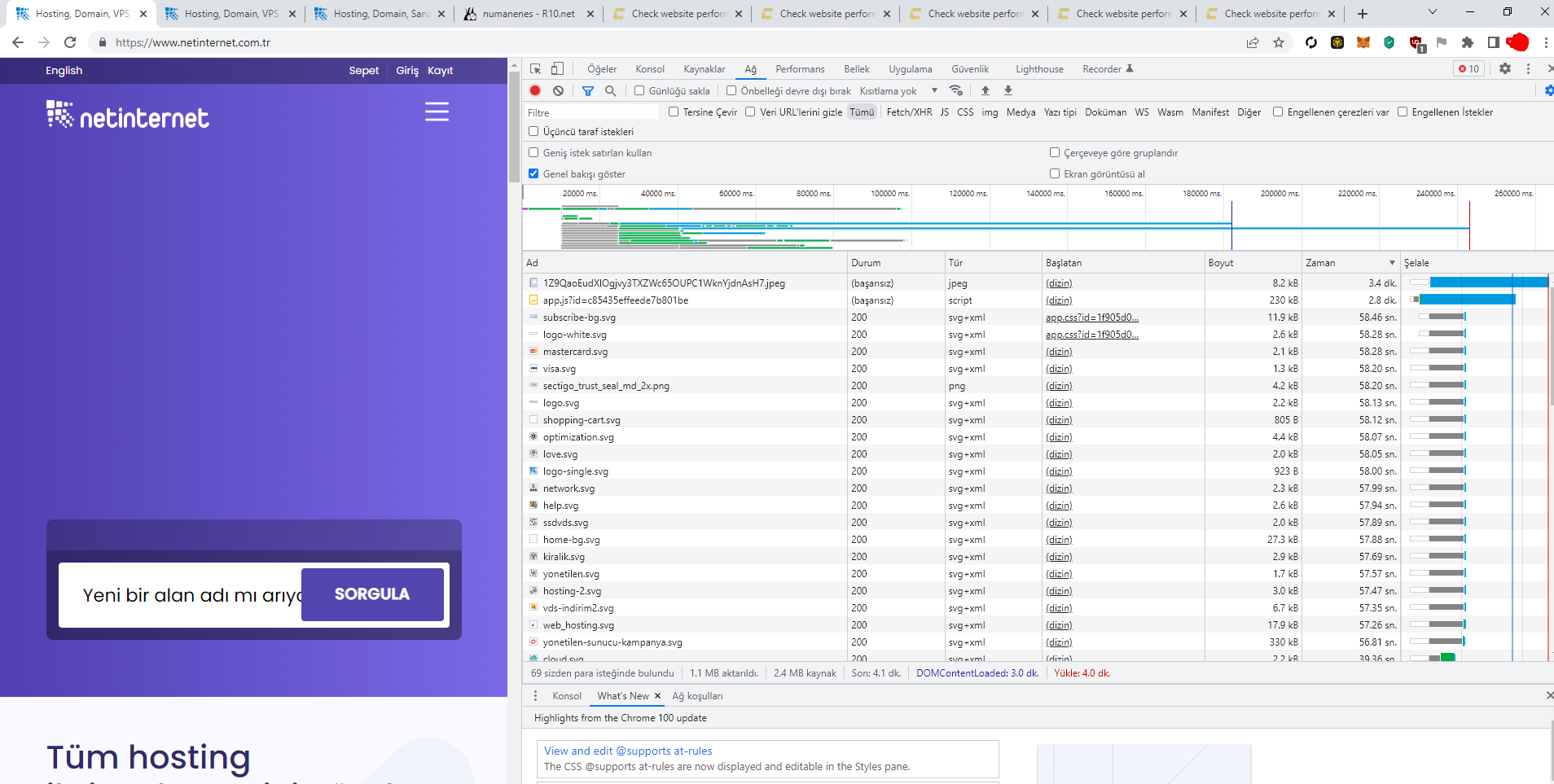Open network conditions via the Wi-Fi icon
Screen dimensions: 1554x784
[956, 90]
